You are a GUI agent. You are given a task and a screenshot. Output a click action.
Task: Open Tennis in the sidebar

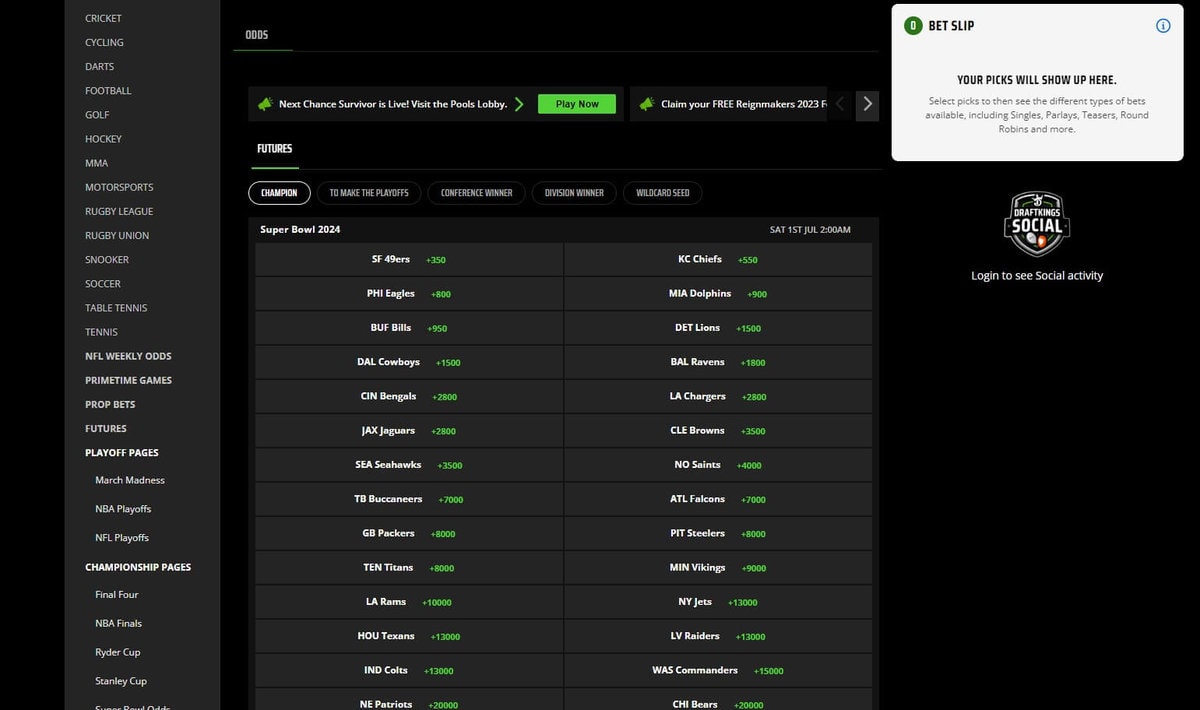[x=101, y=332]
